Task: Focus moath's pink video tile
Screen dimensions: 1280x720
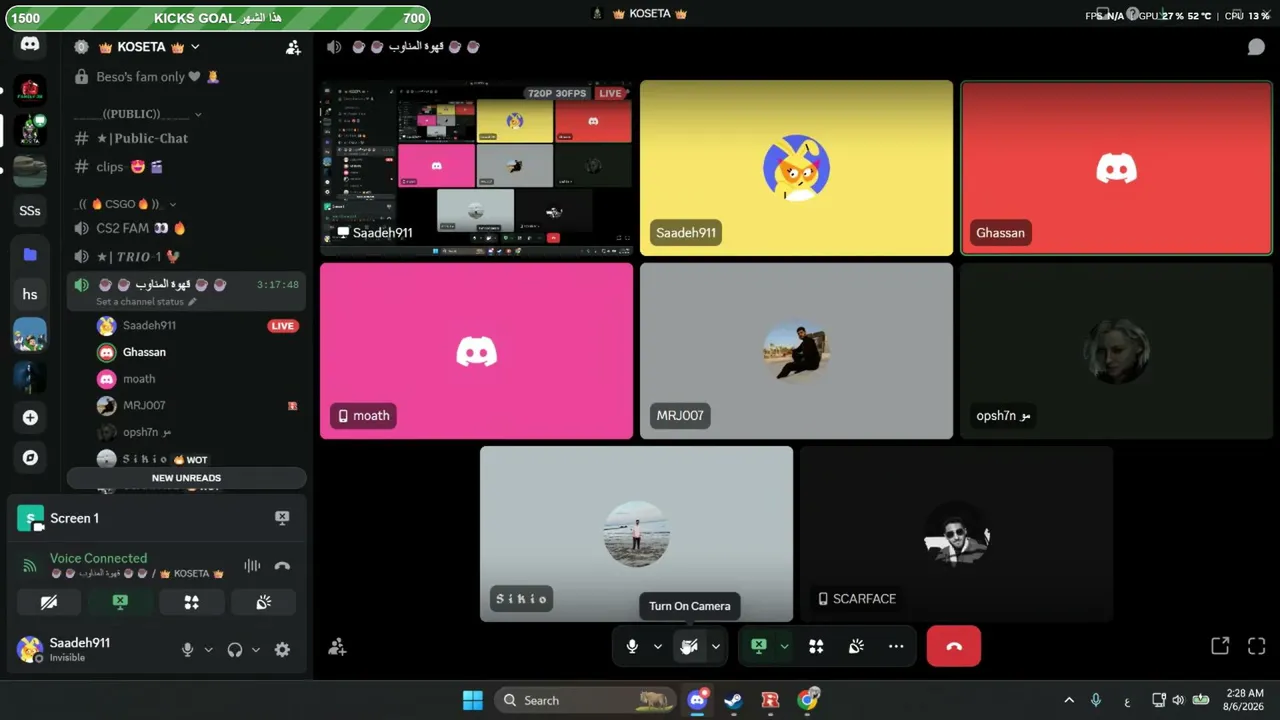Action: [x=476, y=351]
